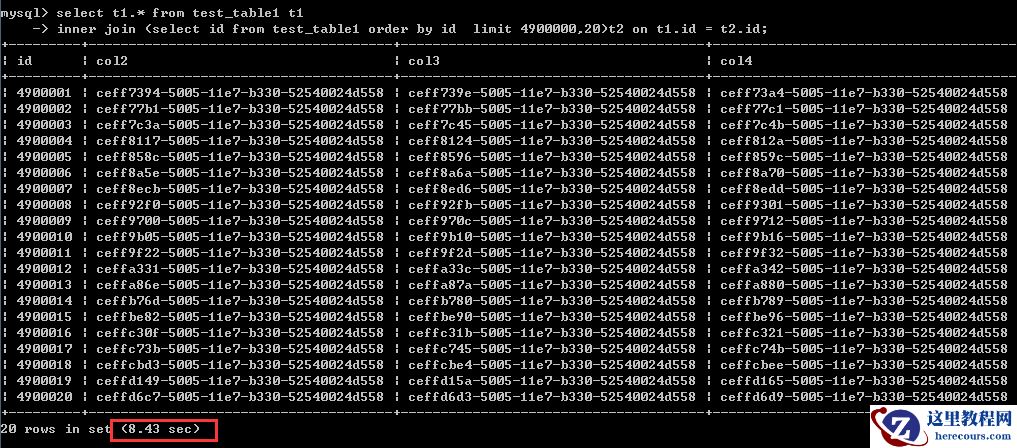Click the id value 4900001

[x=44, y=93]
